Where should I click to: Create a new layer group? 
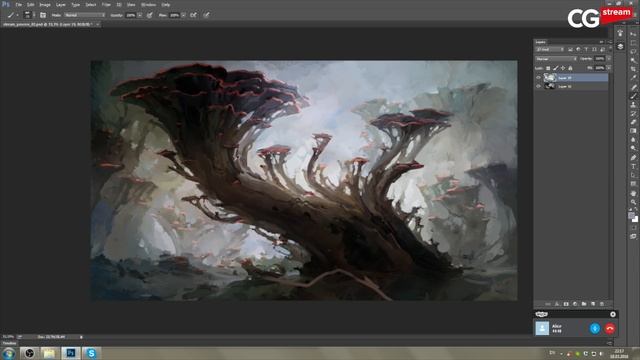coord(584,304)
